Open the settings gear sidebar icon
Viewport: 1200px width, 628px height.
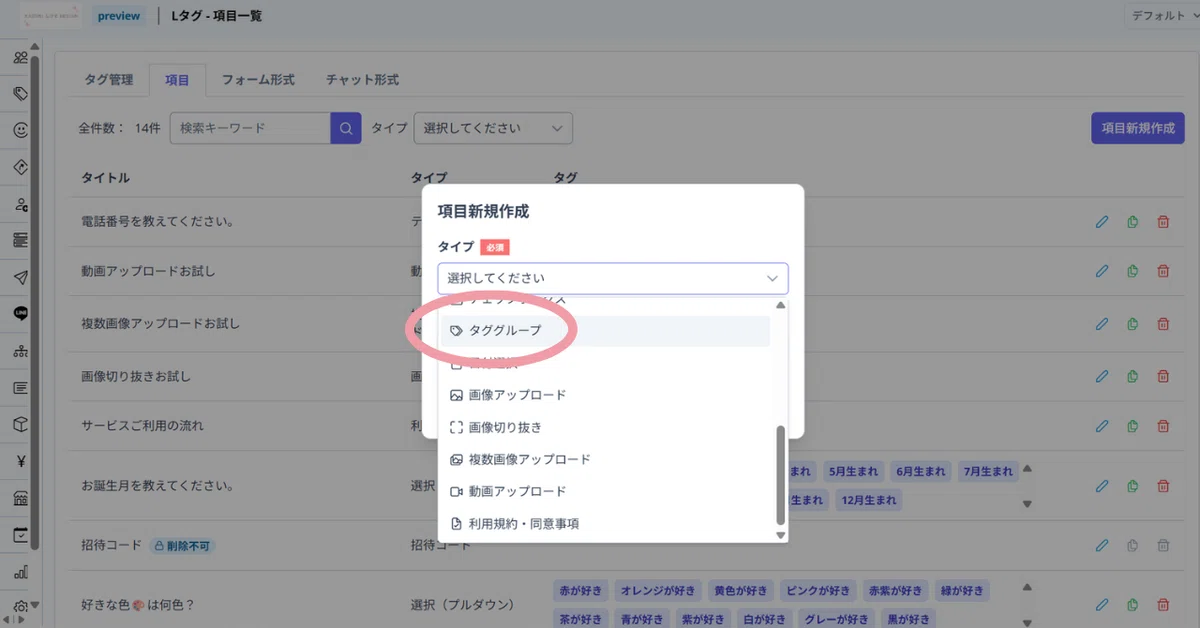[x=20, y=606]
